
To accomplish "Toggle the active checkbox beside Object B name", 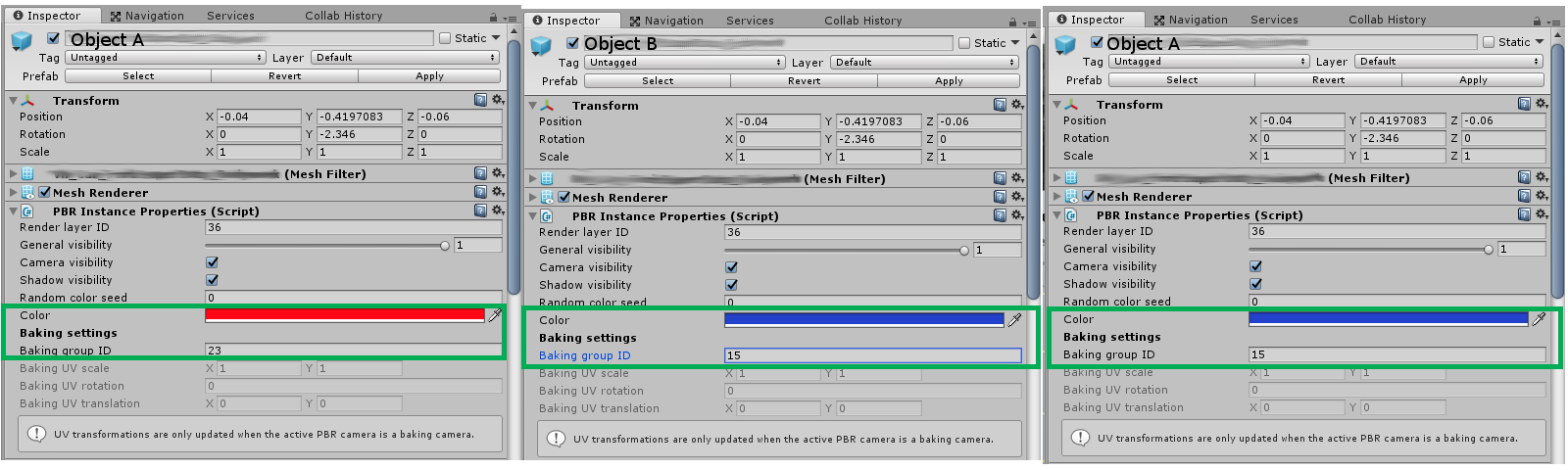I will 573,43.
